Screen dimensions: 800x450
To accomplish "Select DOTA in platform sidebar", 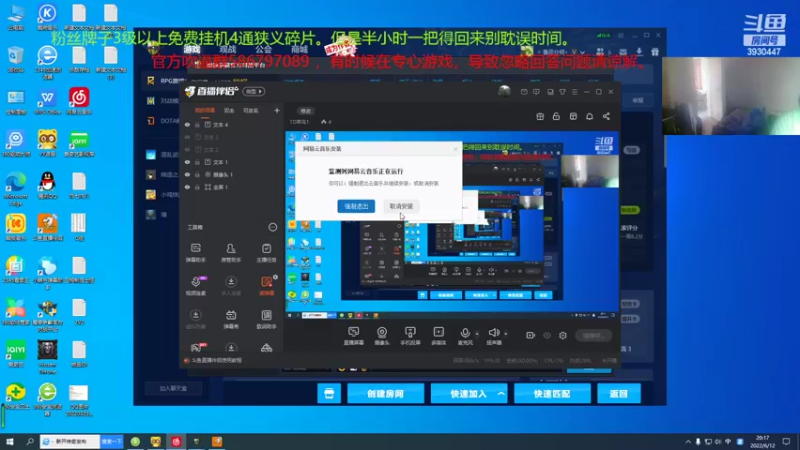I will (x=163, y=121).
